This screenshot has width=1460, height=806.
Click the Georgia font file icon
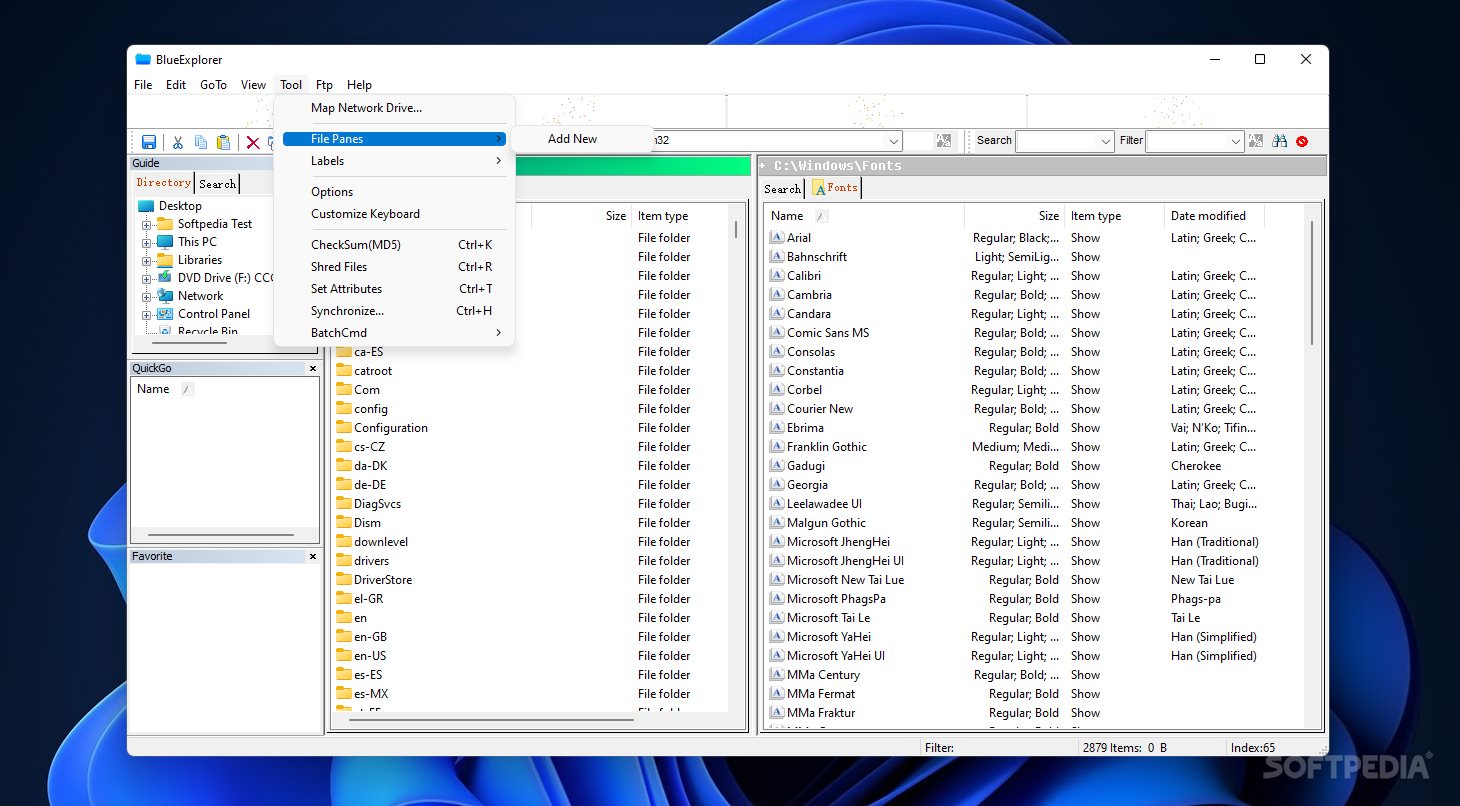coord(776,485)
